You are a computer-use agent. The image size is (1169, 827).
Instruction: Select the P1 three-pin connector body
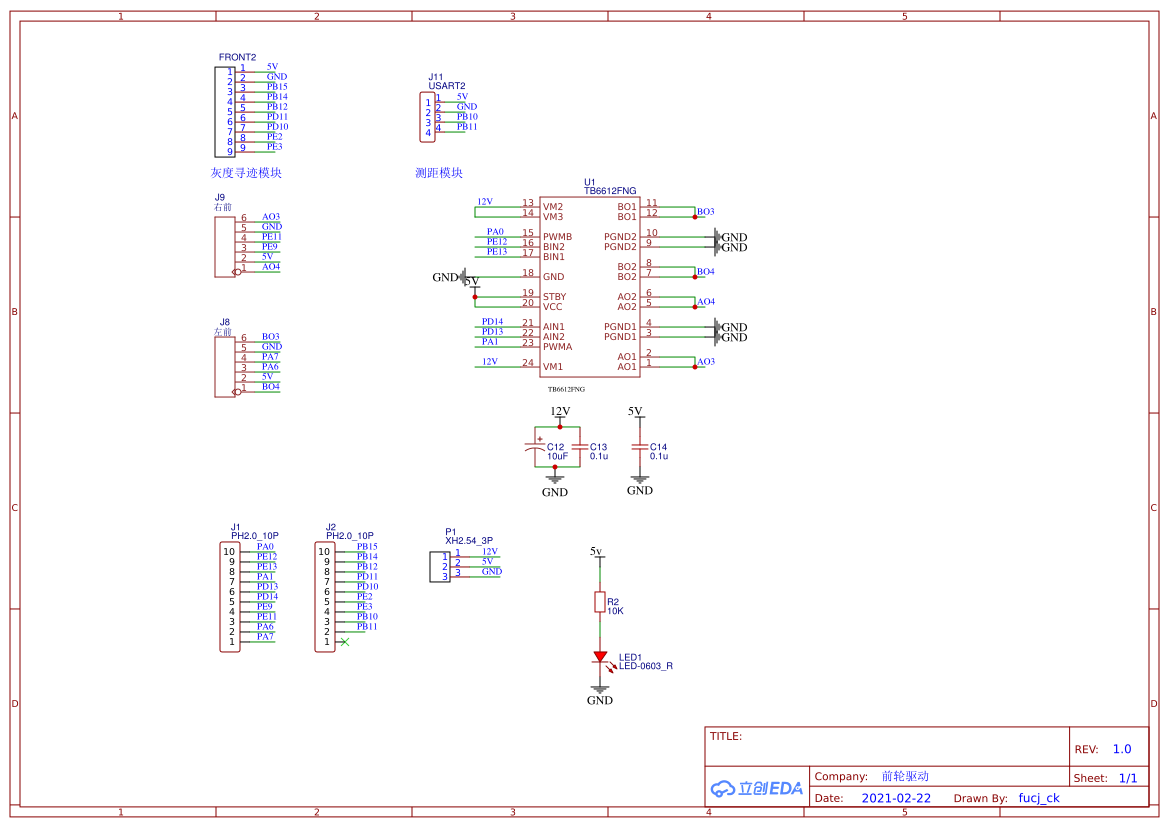(440, 567)
